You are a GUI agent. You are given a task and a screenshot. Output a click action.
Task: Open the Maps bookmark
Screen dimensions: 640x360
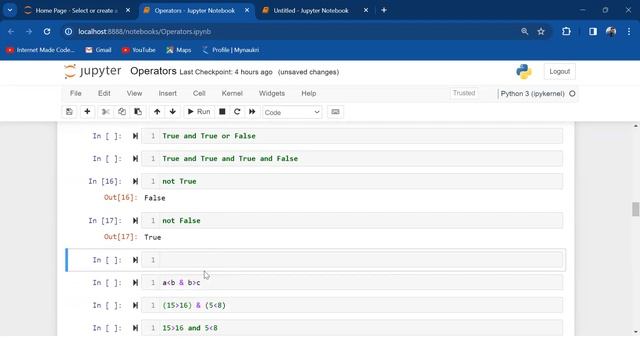(179, 50)
